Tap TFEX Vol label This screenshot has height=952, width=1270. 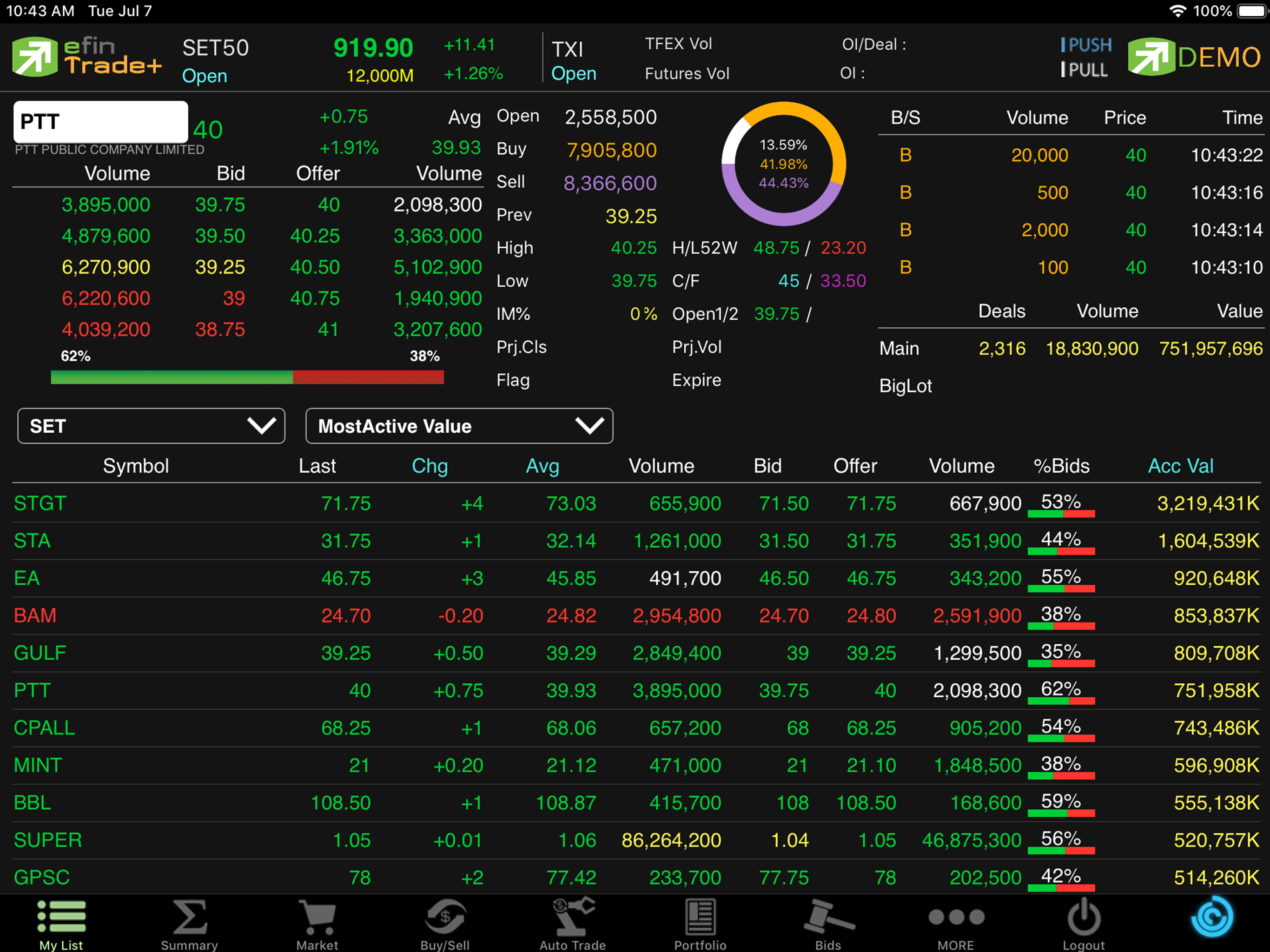point(679,44)
